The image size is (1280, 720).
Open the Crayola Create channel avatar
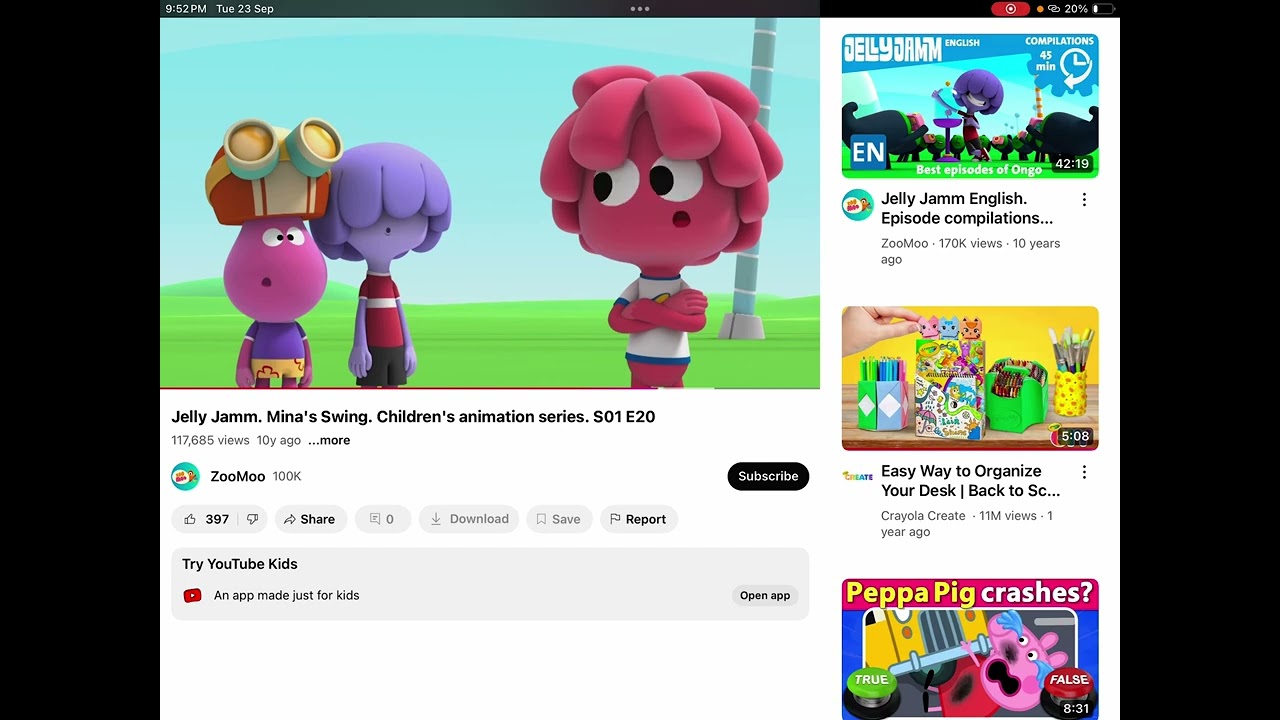pyautogui.click(x=857, y=476)
